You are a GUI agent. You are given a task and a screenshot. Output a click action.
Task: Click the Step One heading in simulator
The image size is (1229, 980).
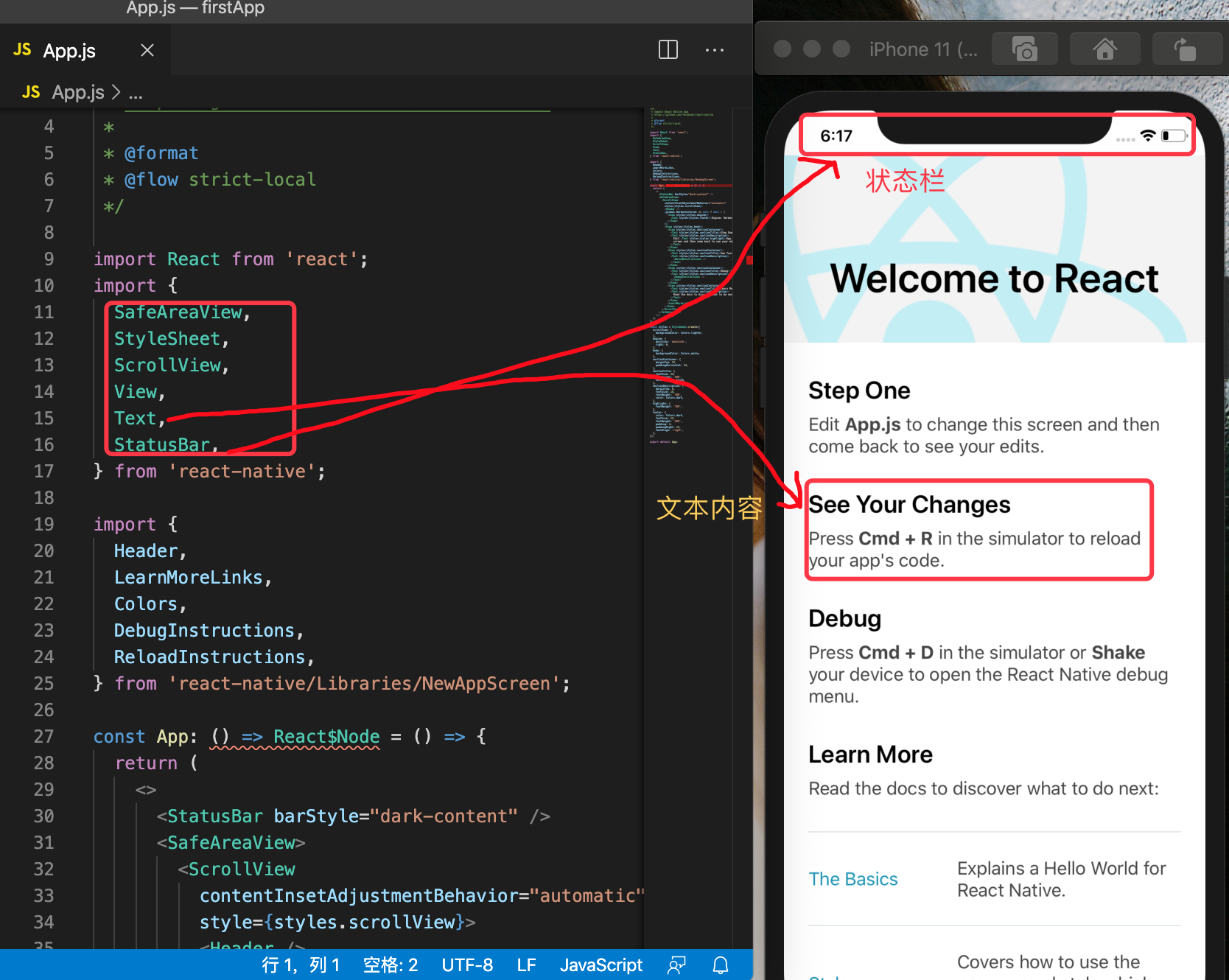point(859,391)
